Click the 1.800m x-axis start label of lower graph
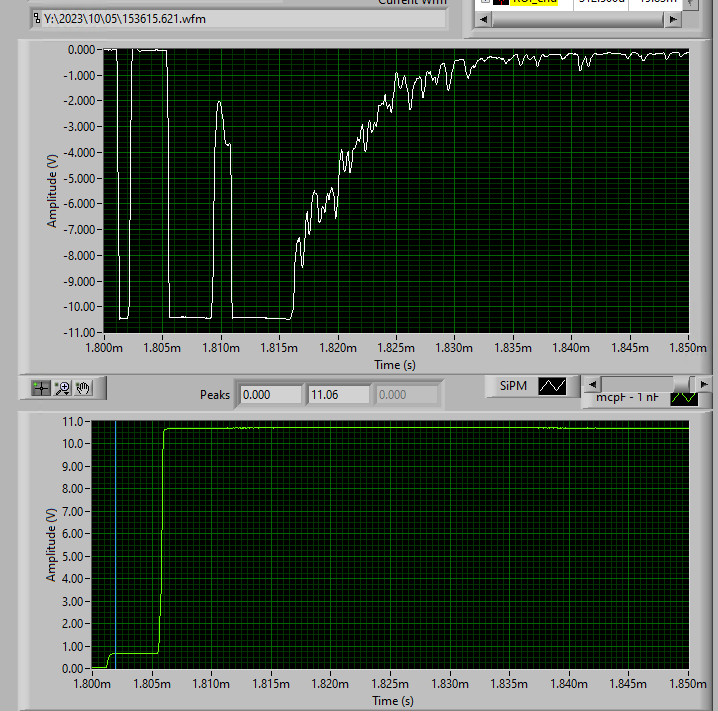This screenshot has width=718, height=711. 92,684
